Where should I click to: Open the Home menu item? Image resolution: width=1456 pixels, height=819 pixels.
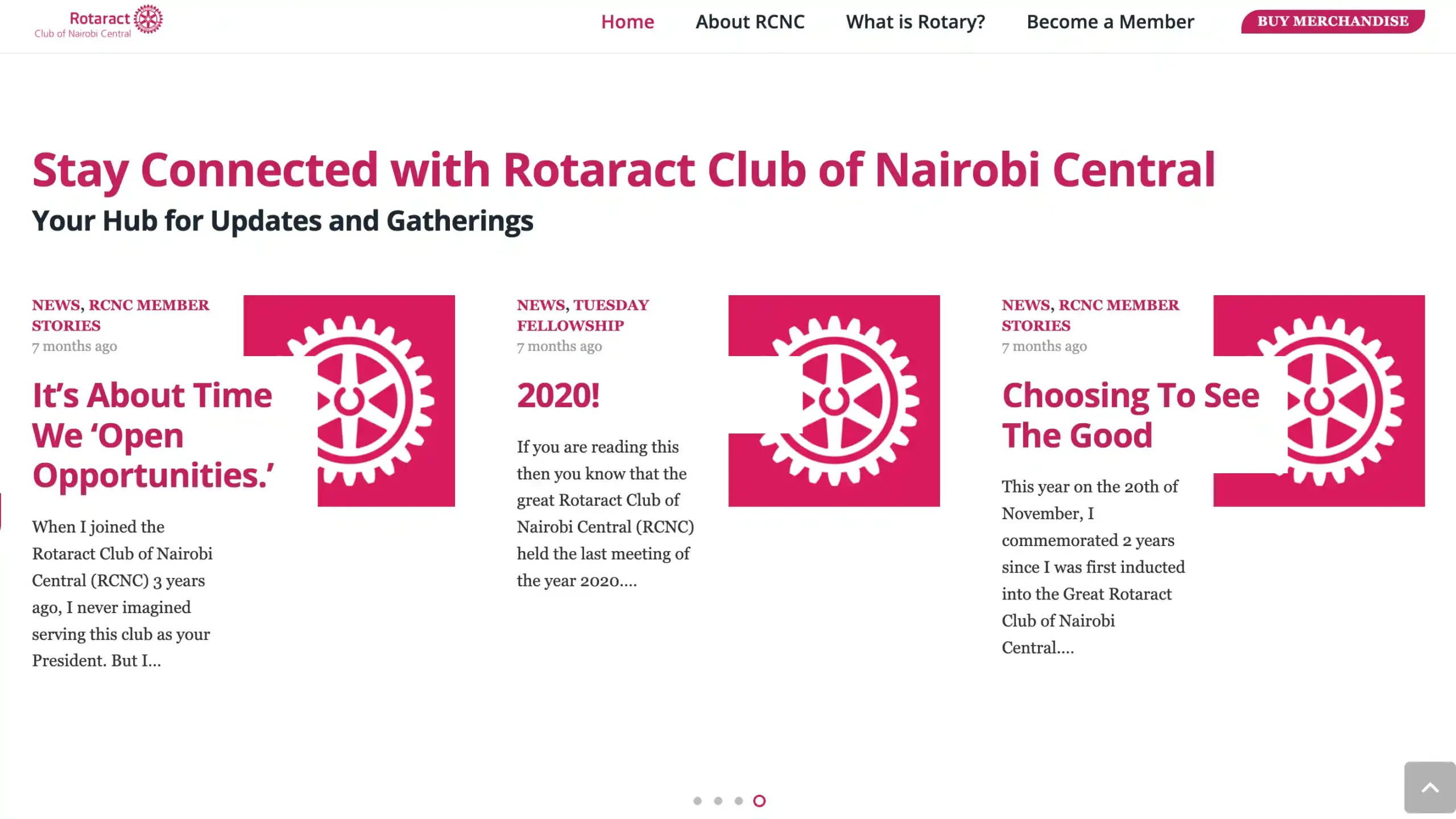click(627, 22)
